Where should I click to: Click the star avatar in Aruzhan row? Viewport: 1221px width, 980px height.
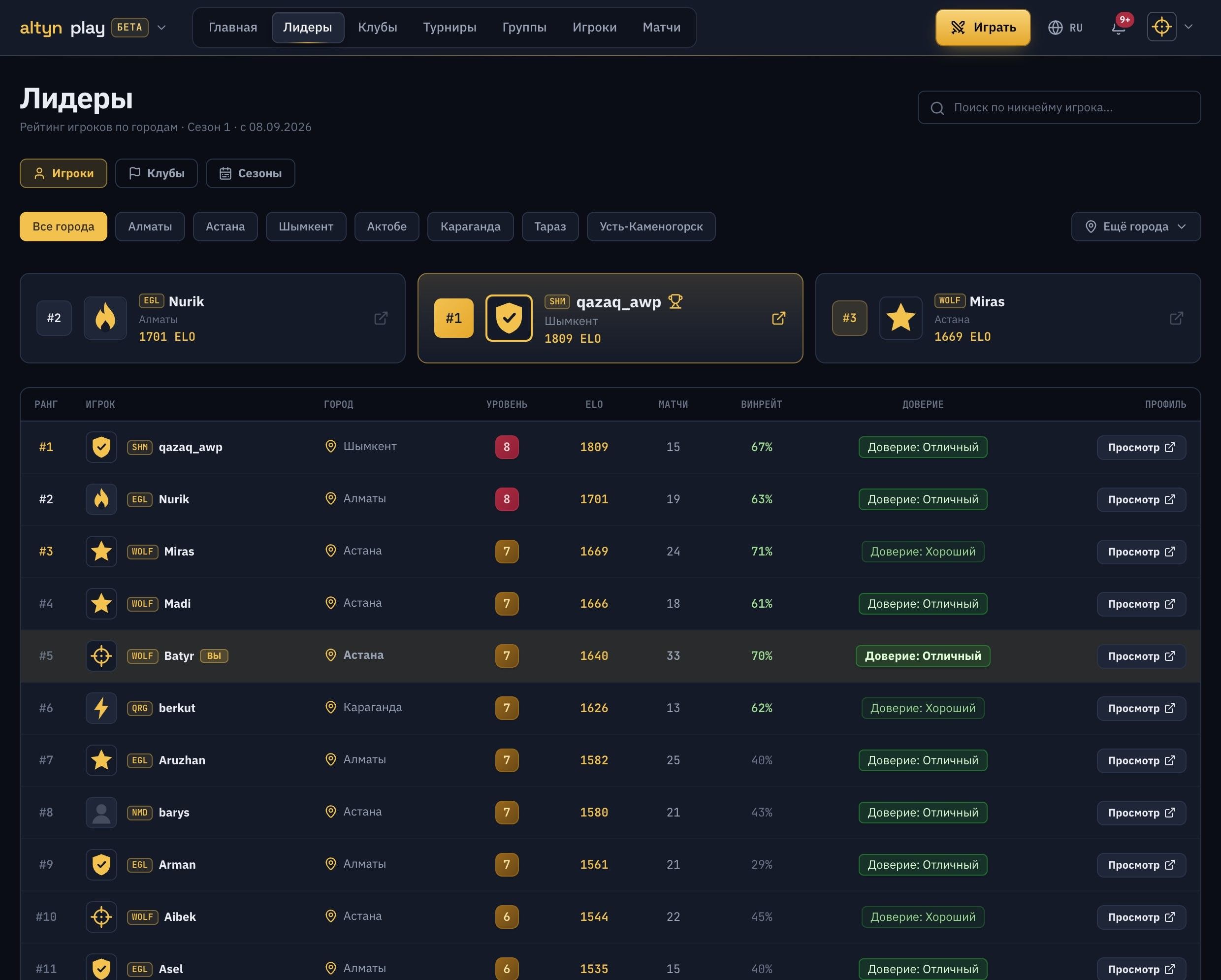101,760
